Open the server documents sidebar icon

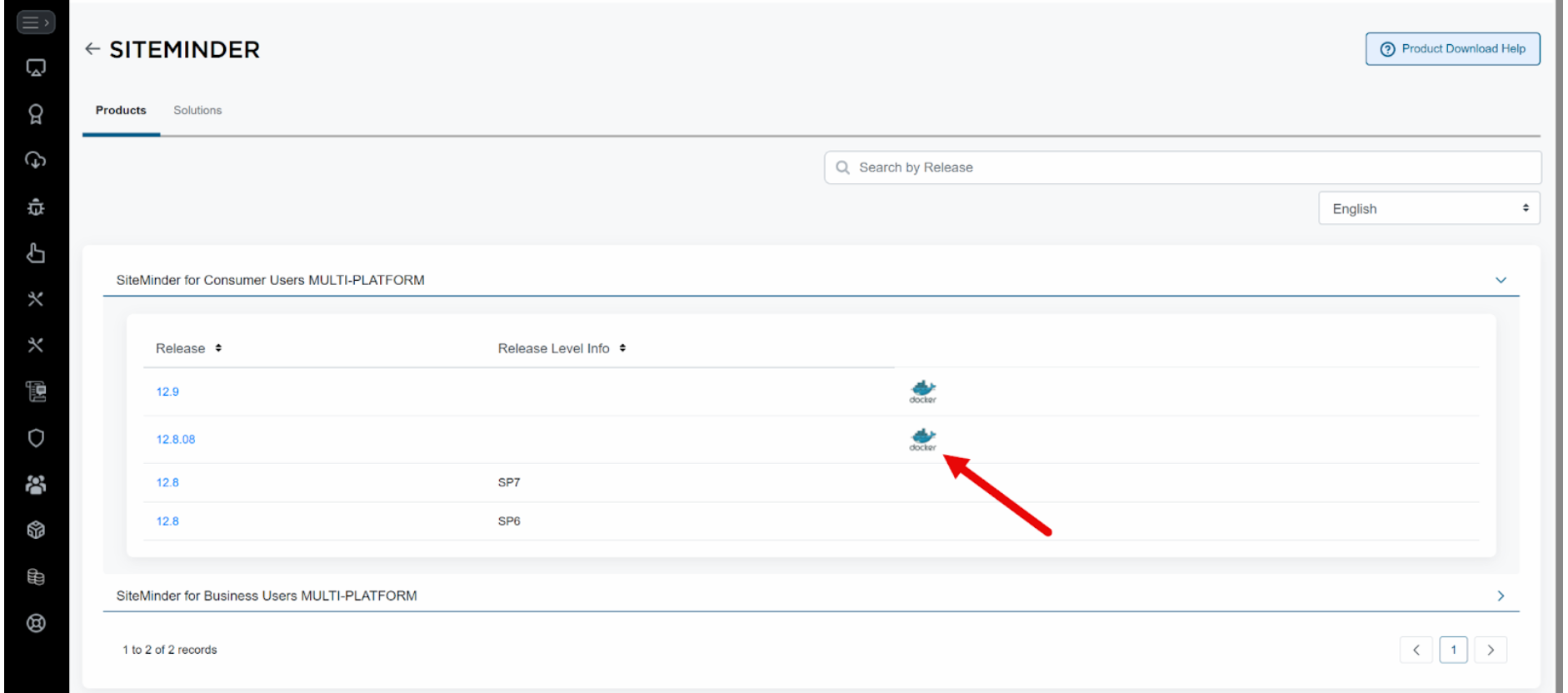[x=36, y=391]
